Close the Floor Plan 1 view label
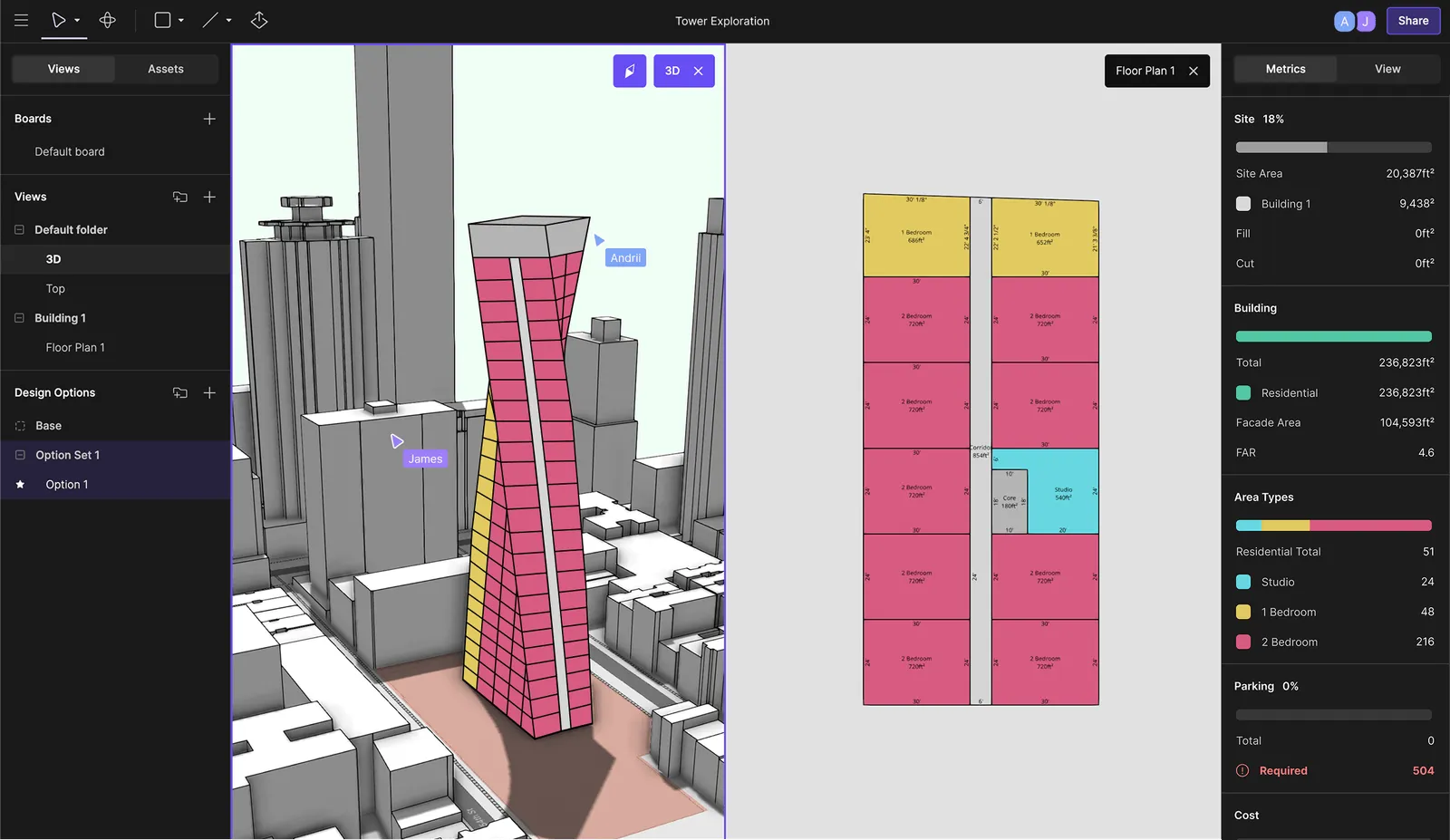 [1194, 71]
